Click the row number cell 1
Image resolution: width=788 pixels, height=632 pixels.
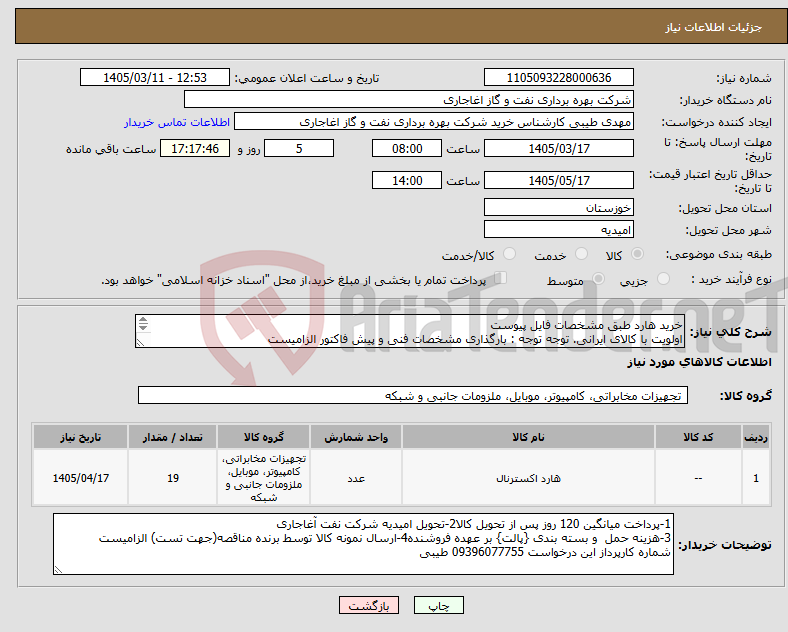click(756, 478)
